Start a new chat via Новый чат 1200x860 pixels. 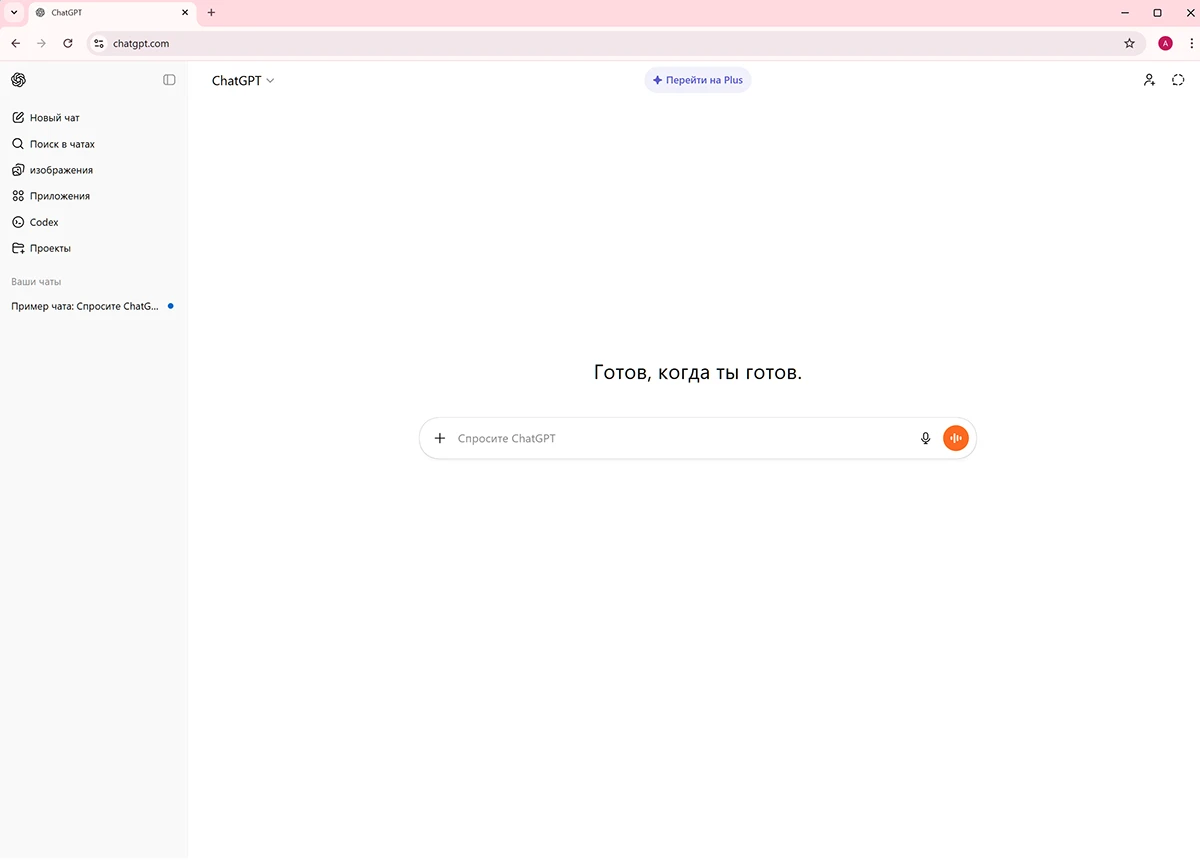(54, 118)
